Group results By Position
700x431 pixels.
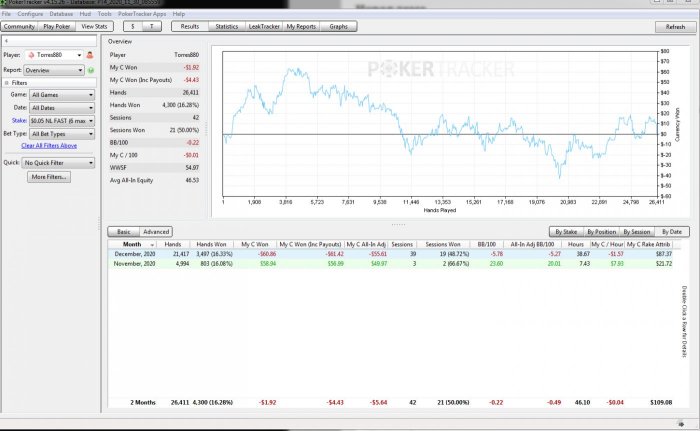click(x=601, y=232)
